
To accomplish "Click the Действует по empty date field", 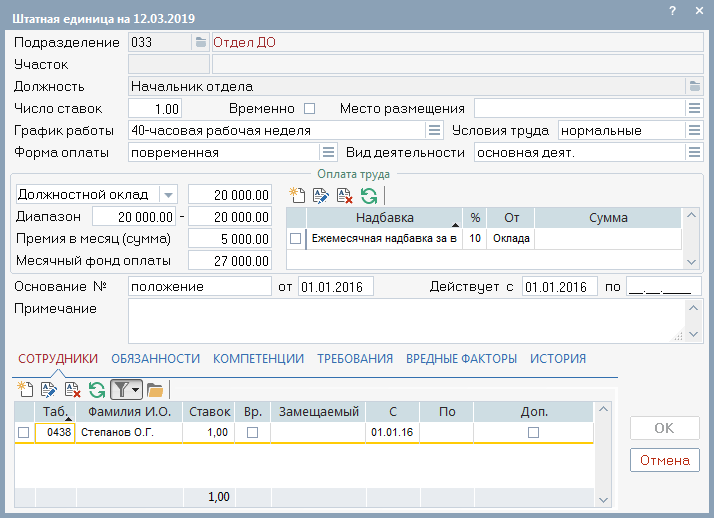I will [x=663, y=287].
